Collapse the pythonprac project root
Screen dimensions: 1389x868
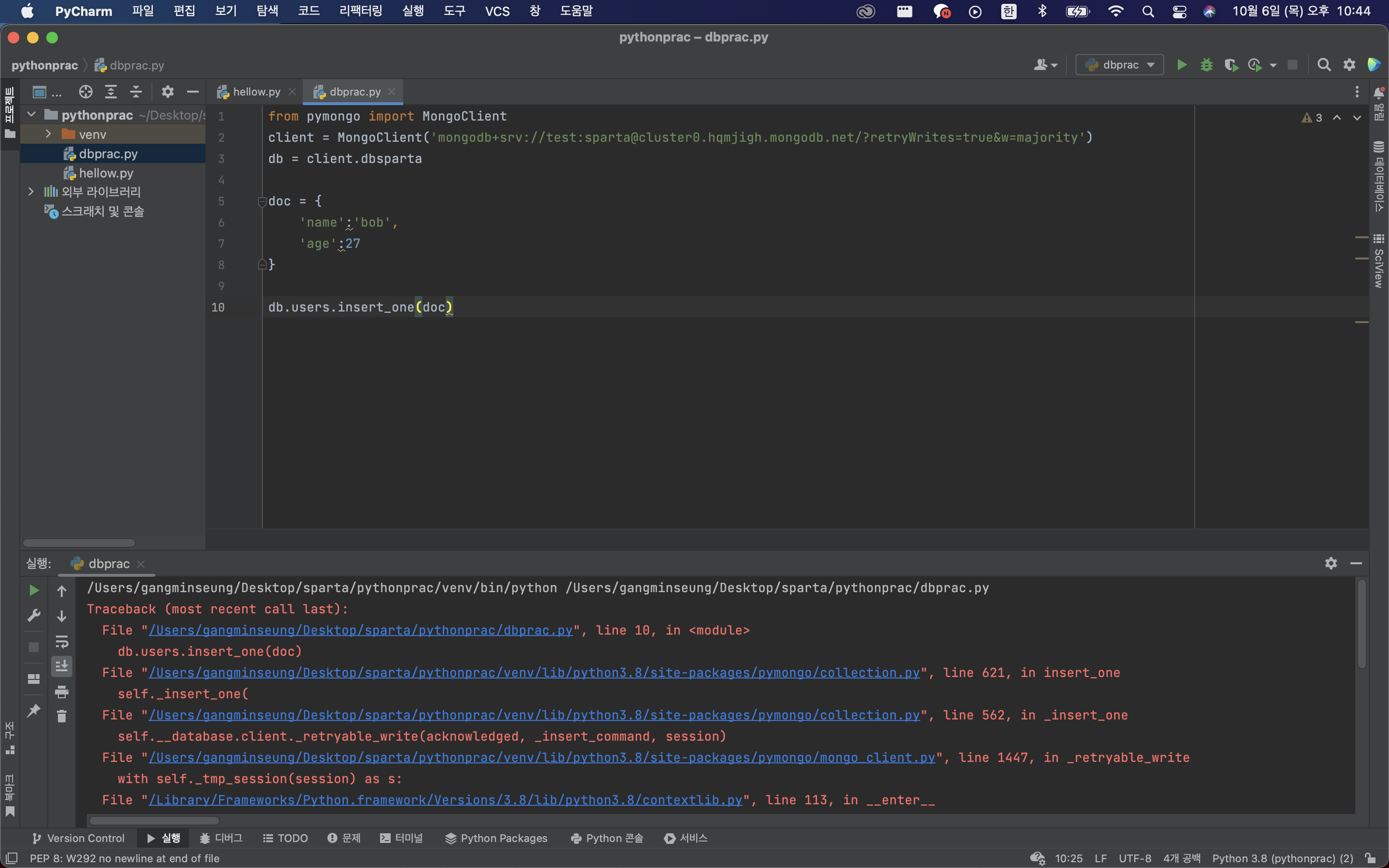(x=31, y=115)
